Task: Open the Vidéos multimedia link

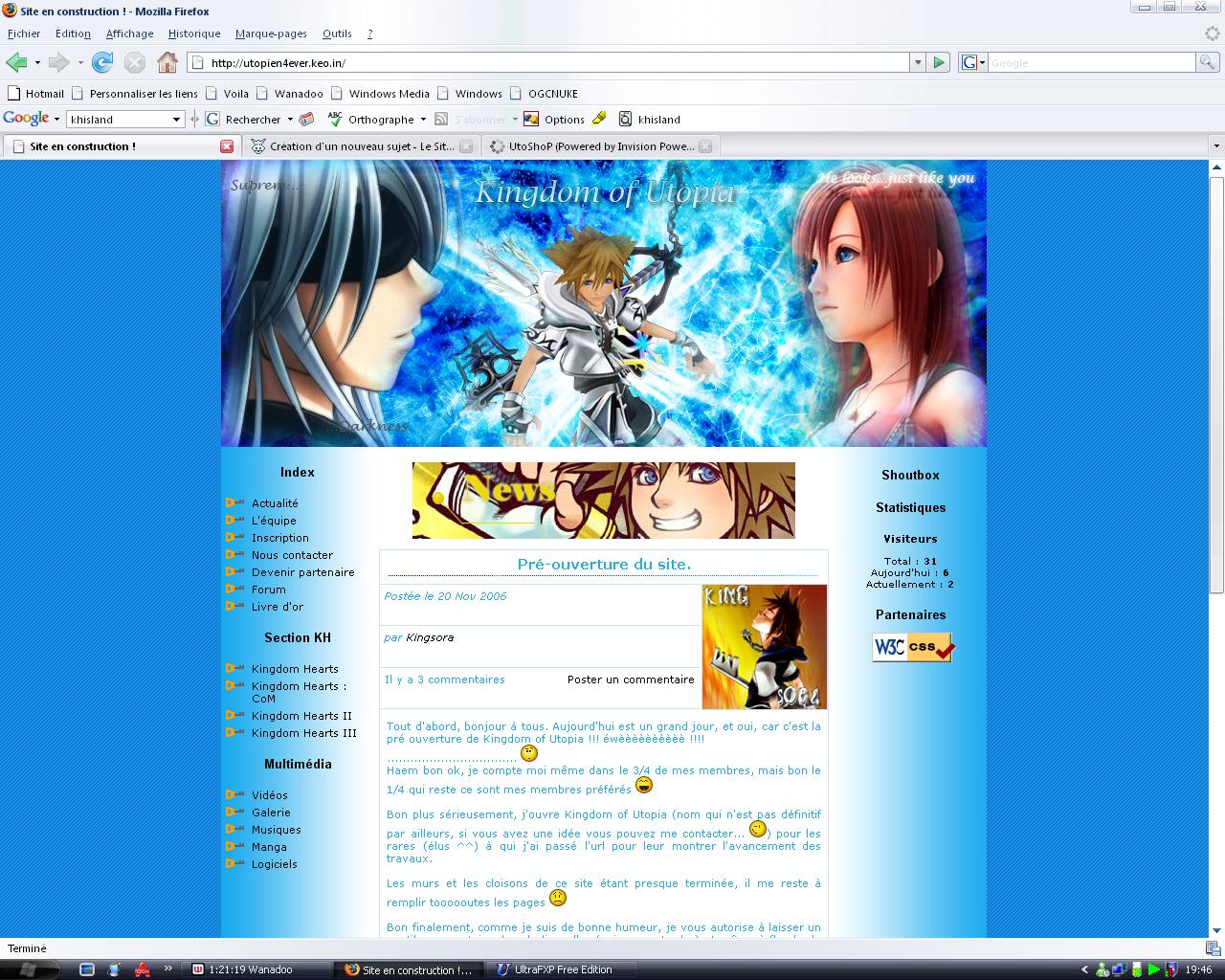Action: 270,795
